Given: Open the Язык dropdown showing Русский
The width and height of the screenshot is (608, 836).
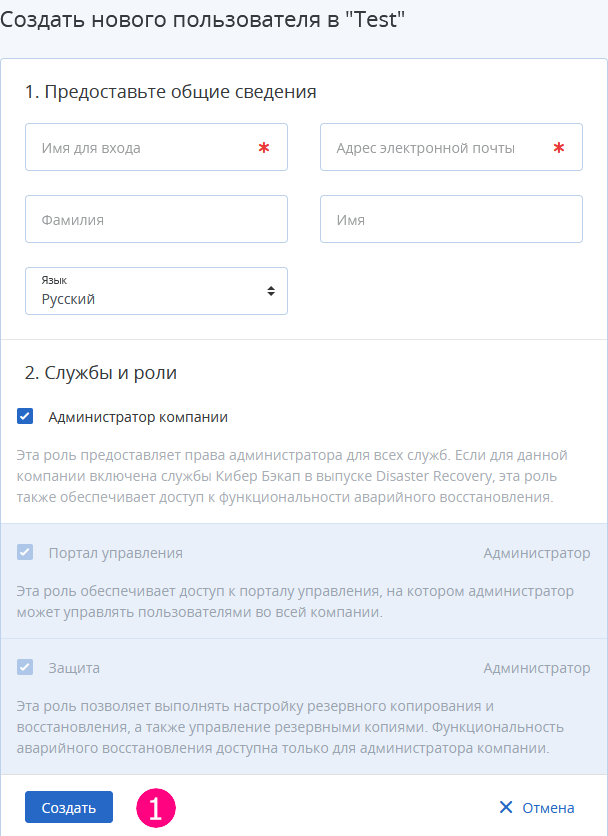Looking at the screenshot, I should tap(156, 291).
